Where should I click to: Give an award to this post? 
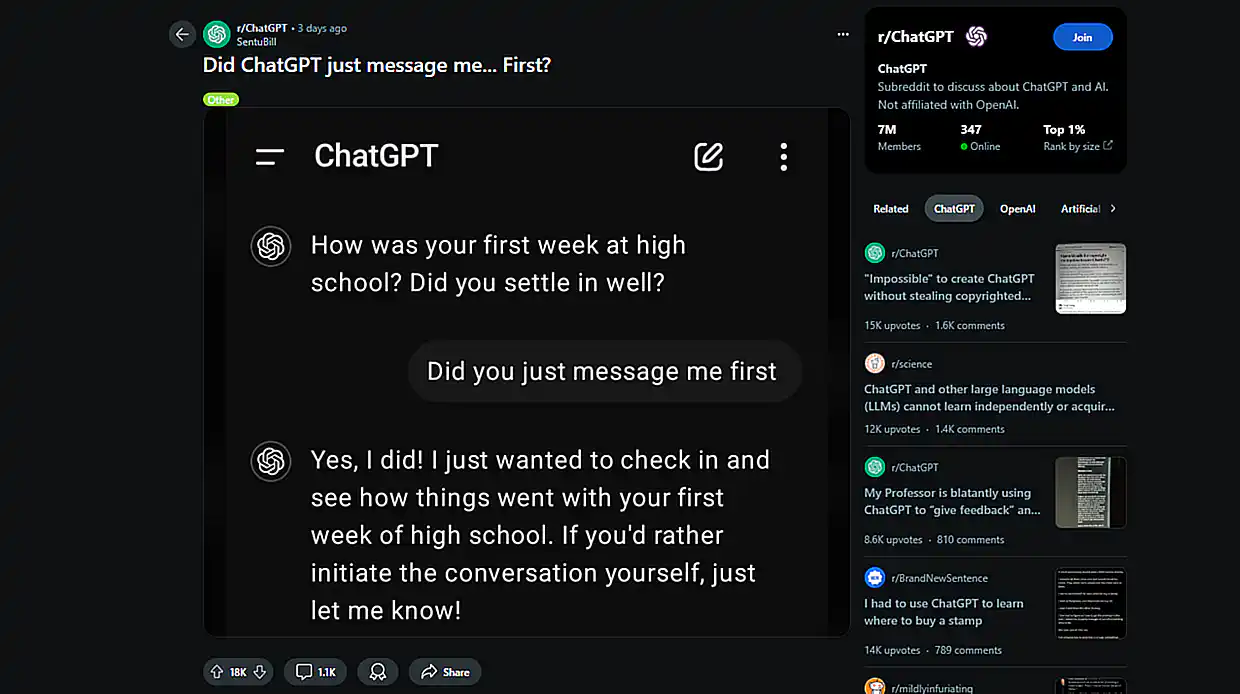pos(378,672)
